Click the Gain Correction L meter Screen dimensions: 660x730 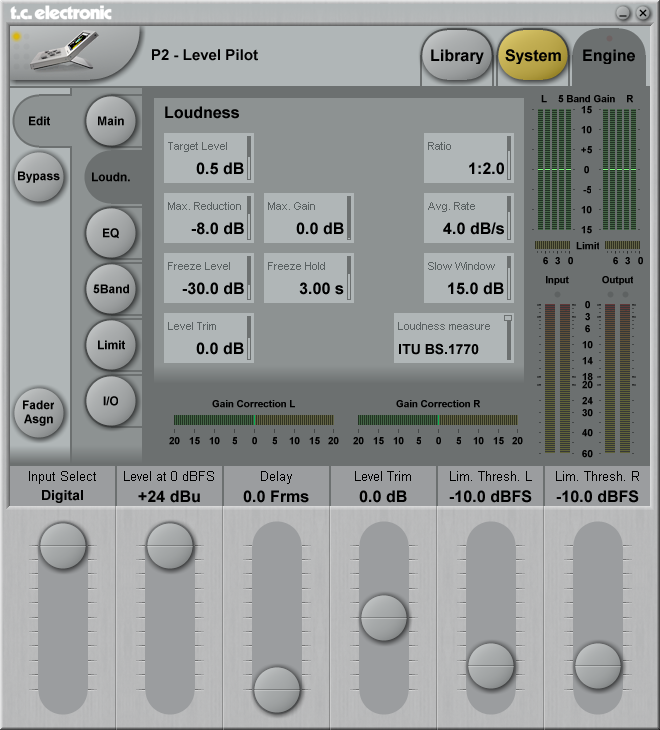point(254,420)
